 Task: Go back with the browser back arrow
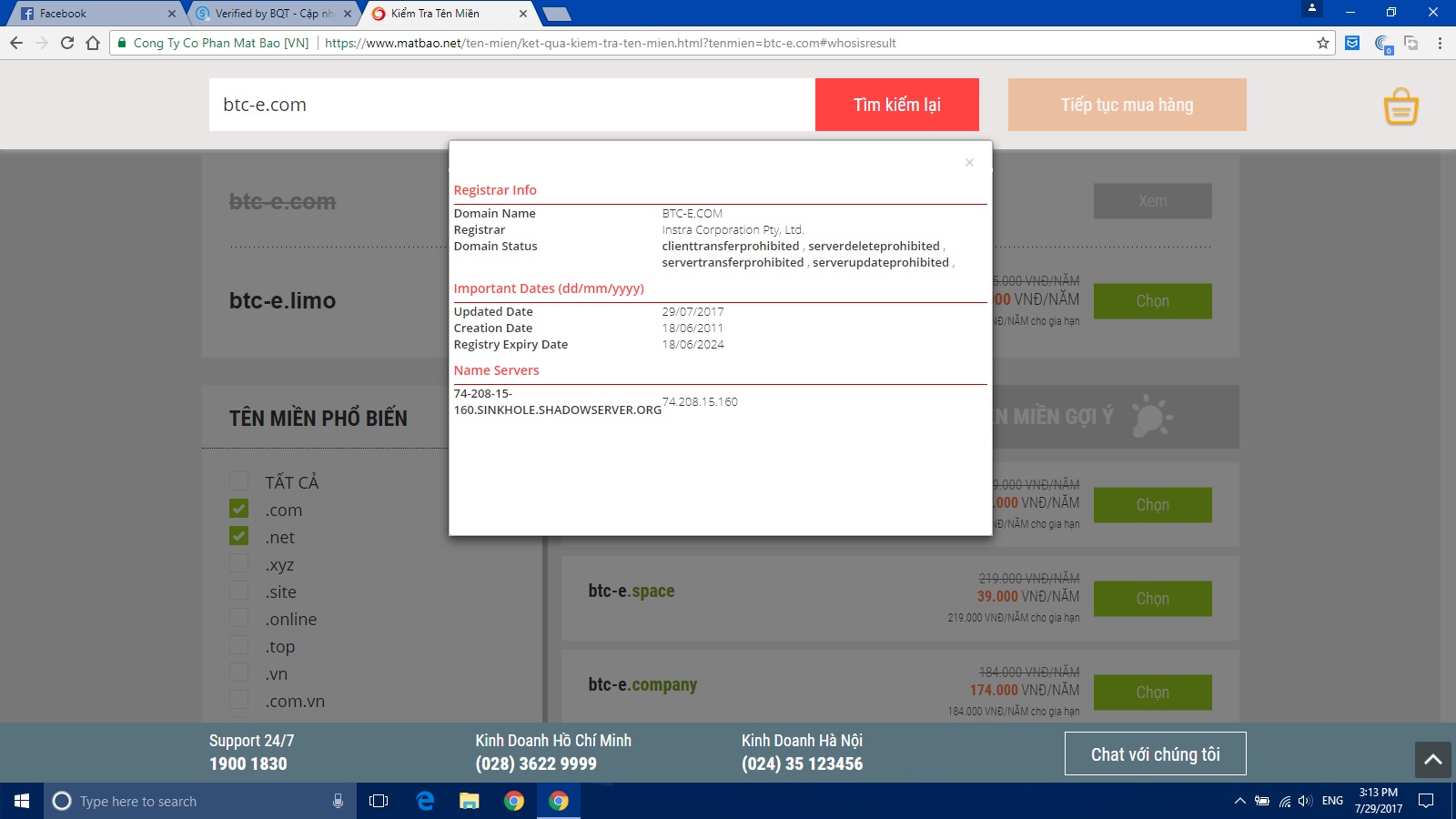point(16,43)
